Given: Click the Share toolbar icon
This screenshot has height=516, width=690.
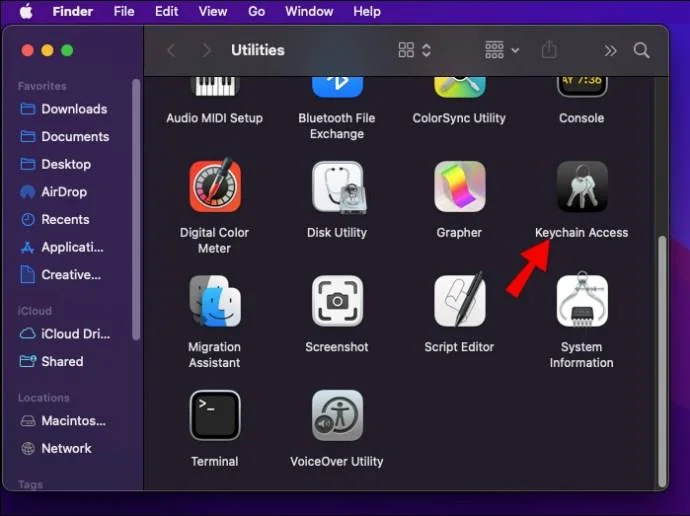Looking at the screenshot, I should tap(549, 50).
